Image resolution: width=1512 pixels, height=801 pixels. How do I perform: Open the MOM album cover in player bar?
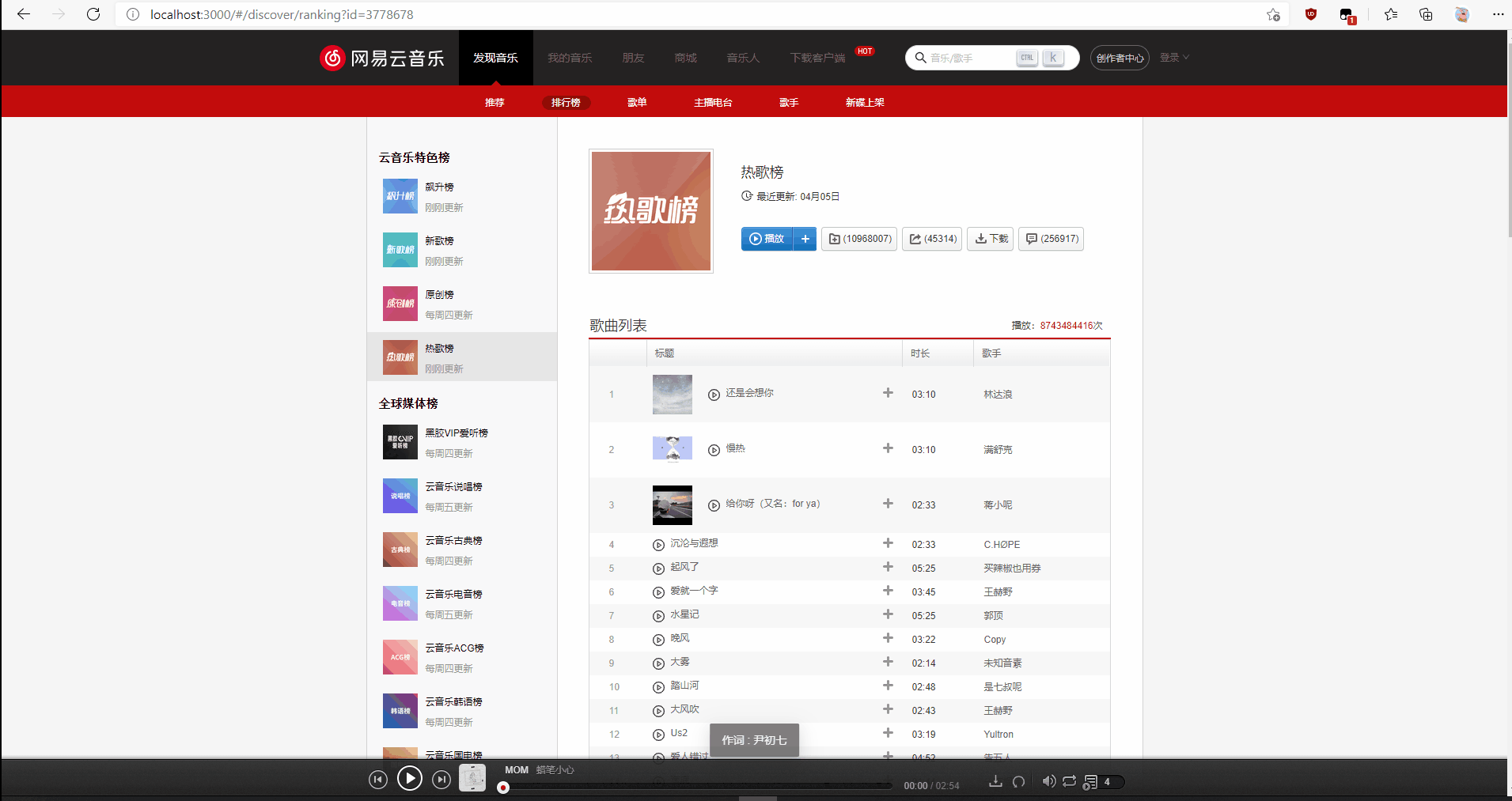click(472, 778)
